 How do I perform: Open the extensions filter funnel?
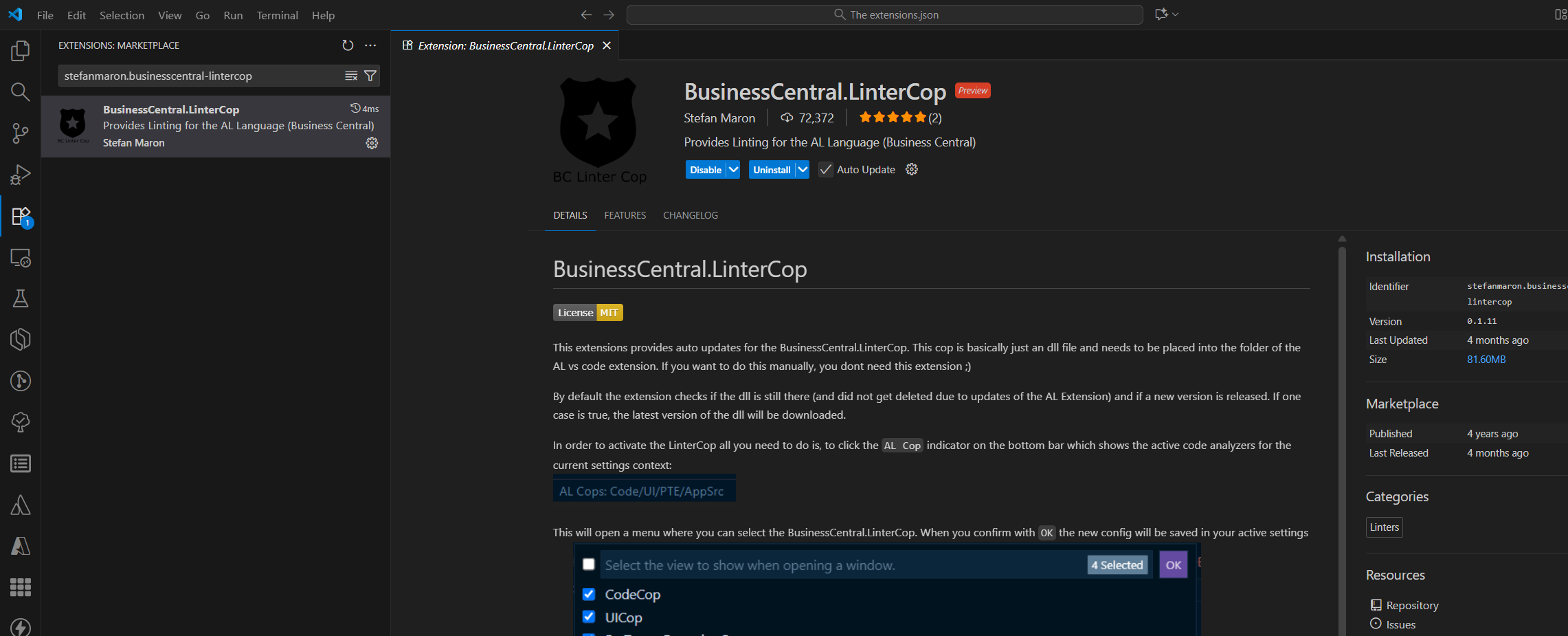tap(370, 76)
